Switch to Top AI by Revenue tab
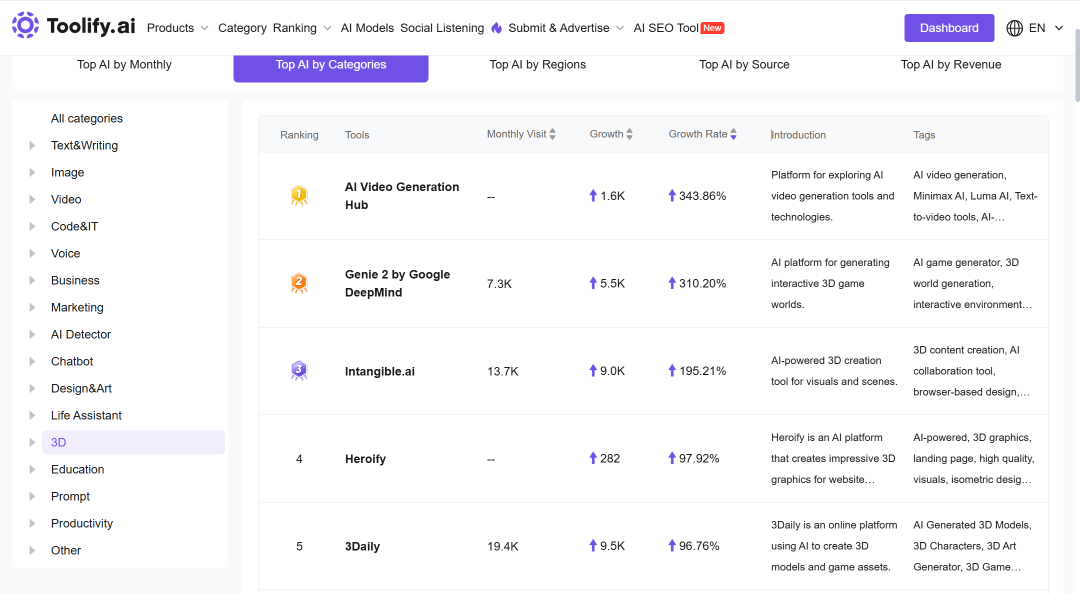 pyautogui.click(x=951, y=65)
